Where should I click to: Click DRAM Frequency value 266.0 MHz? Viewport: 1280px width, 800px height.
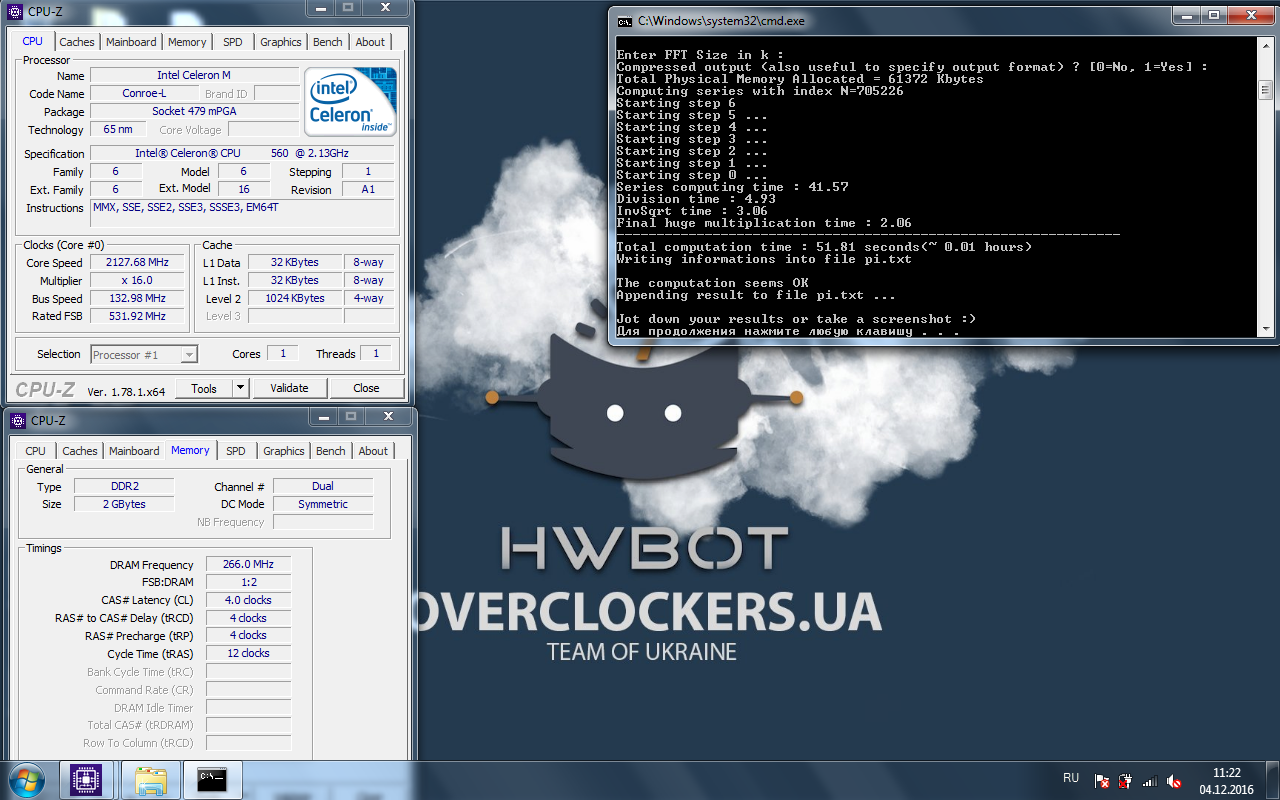[x=248, y=564]
